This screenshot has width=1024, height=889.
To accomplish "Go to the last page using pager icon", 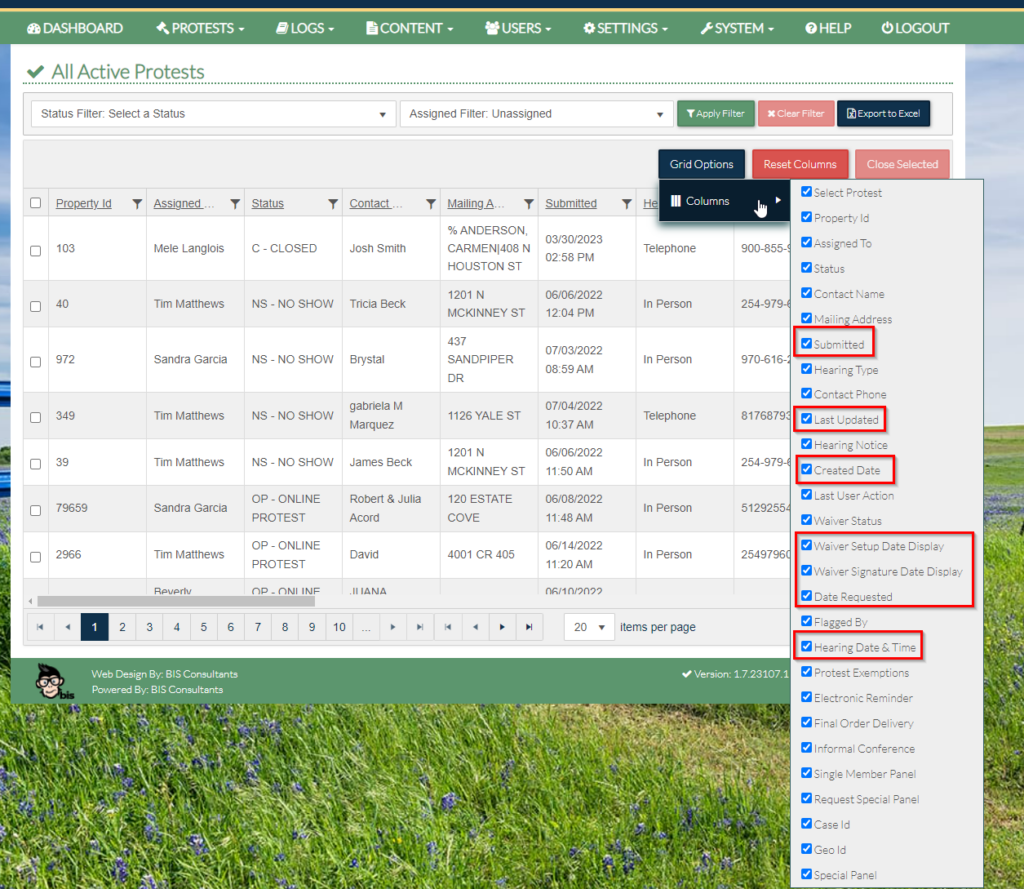I will pos(420,627).
